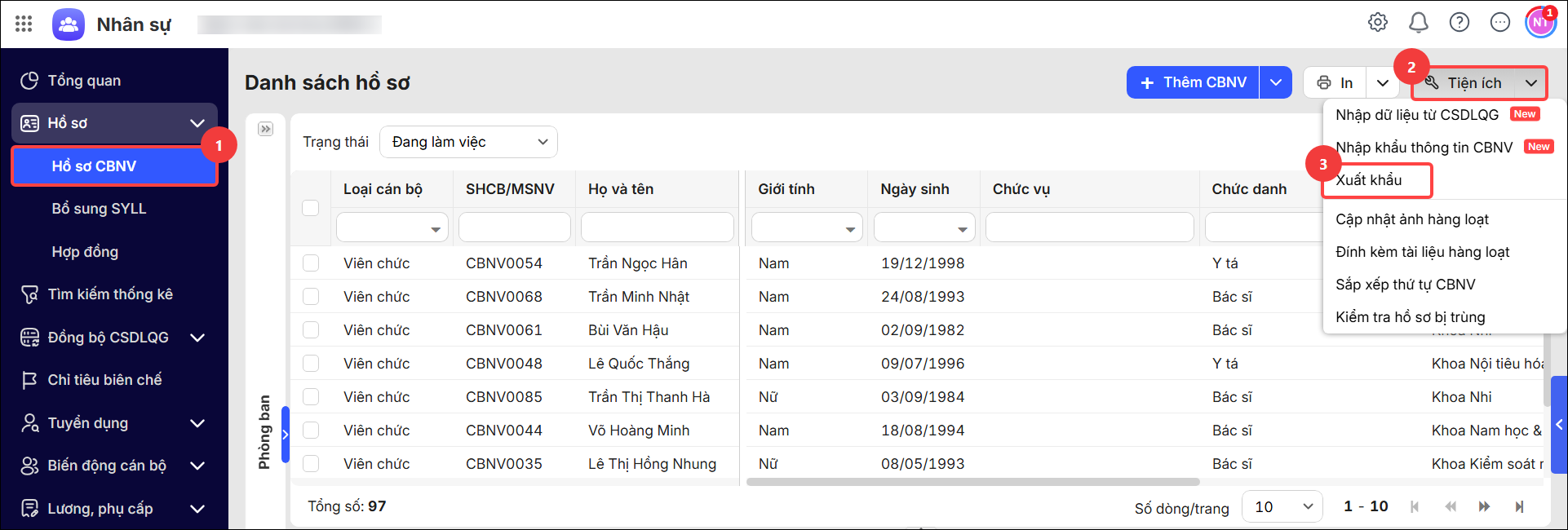Sort by Ngày sinh column header
Screen dimensions: 1568x530
coord(915,189)
